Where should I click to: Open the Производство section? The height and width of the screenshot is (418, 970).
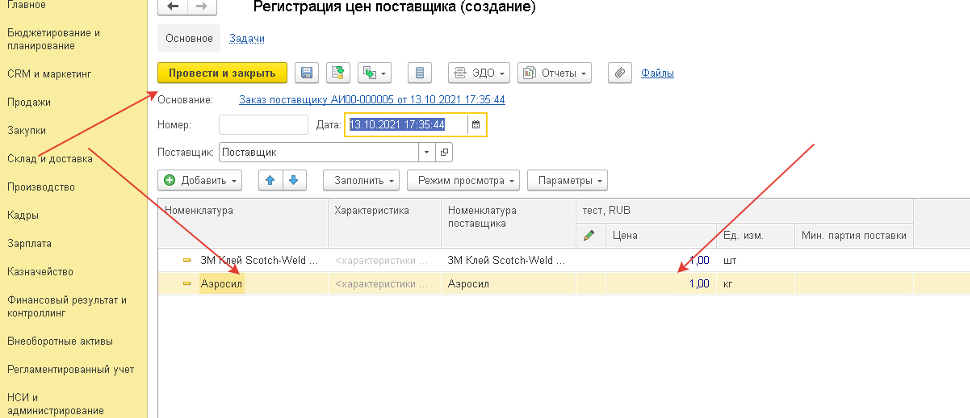(x=41, y=187)
